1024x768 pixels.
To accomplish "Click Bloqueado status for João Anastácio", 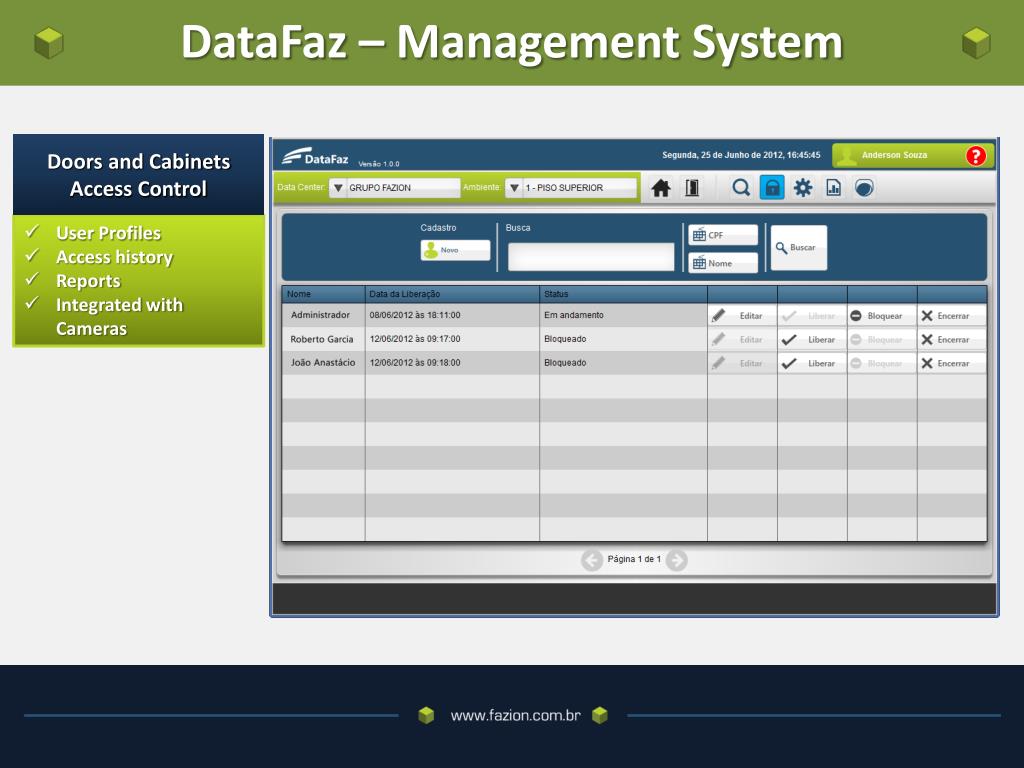I will pyautogui.click(x=623, y=362).
